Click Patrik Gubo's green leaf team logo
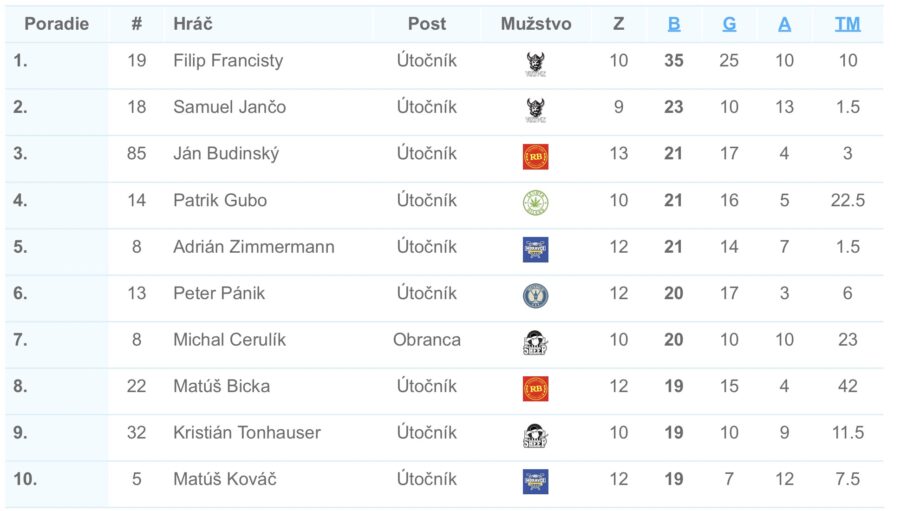 (x=536, y=203)
